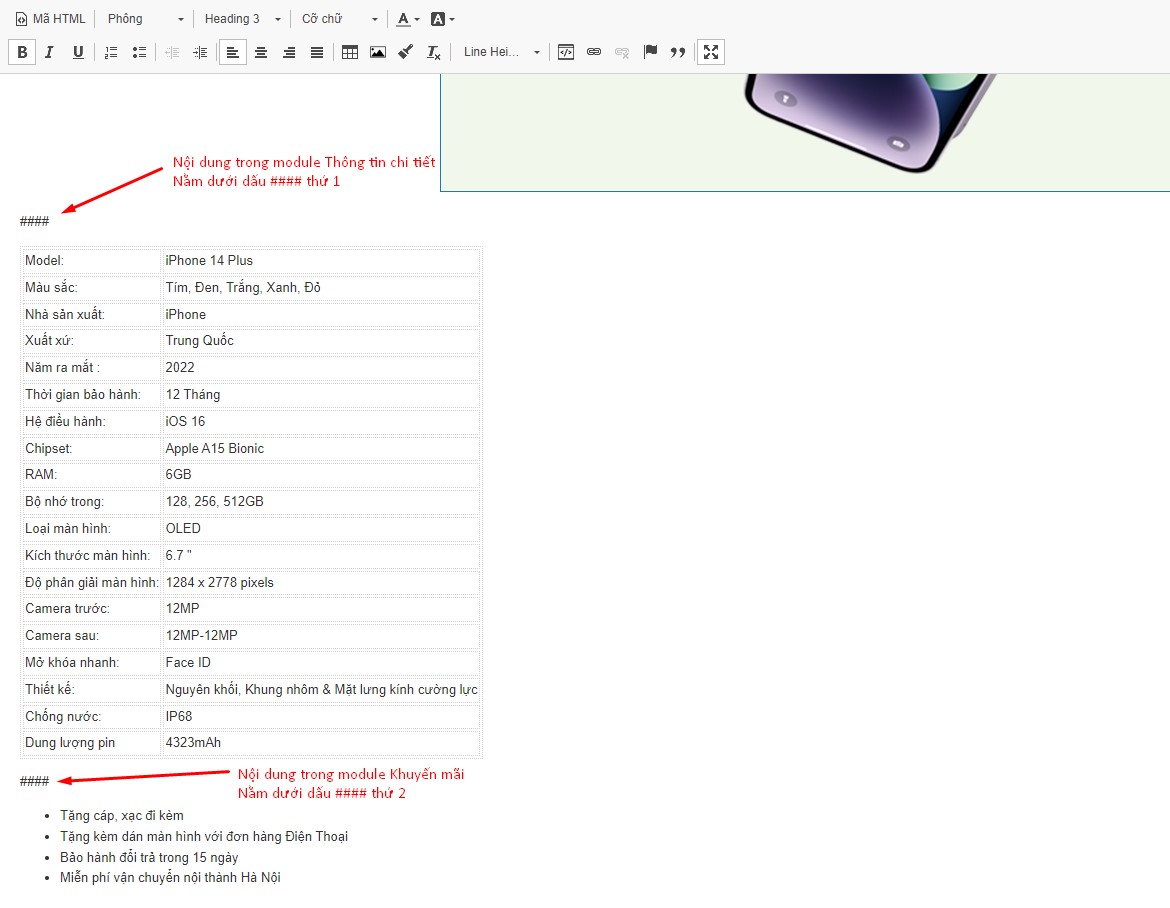Align text center

(261, 52)
